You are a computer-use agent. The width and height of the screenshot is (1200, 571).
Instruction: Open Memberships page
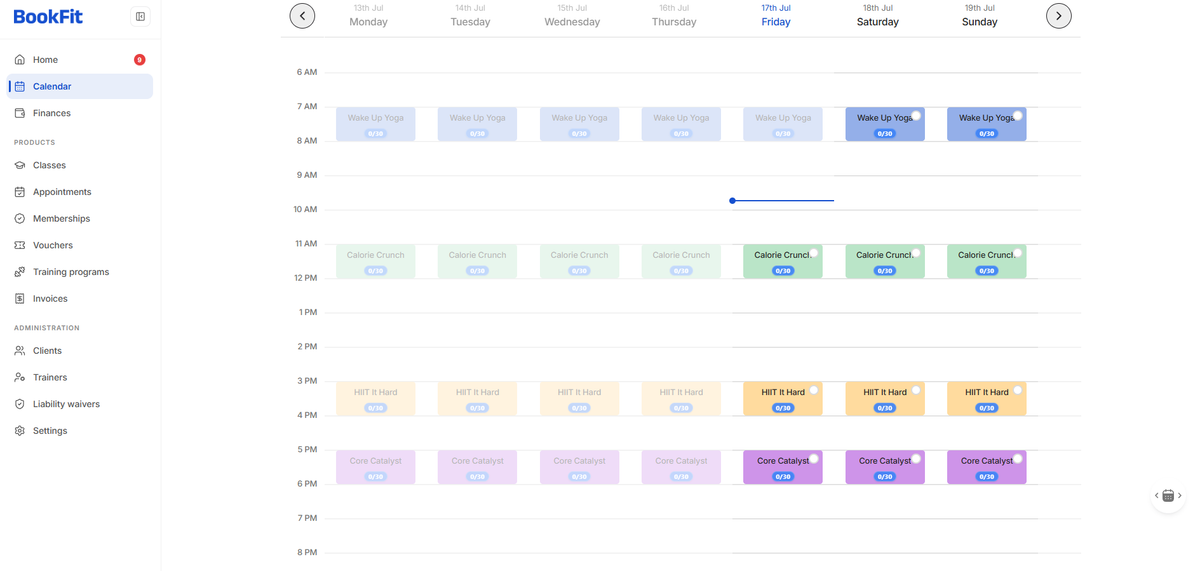(x=80, y=219)
